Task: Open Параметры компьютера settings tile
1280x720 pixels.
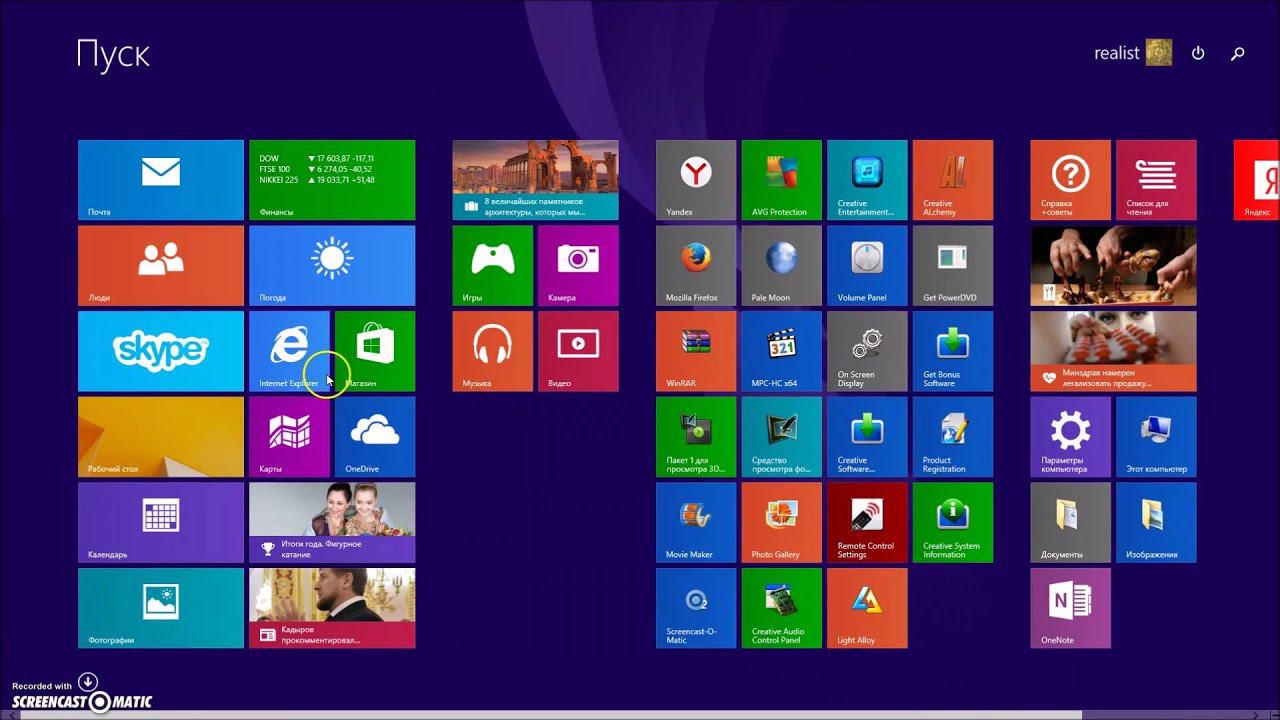Action: click(x=1070, y=437)
